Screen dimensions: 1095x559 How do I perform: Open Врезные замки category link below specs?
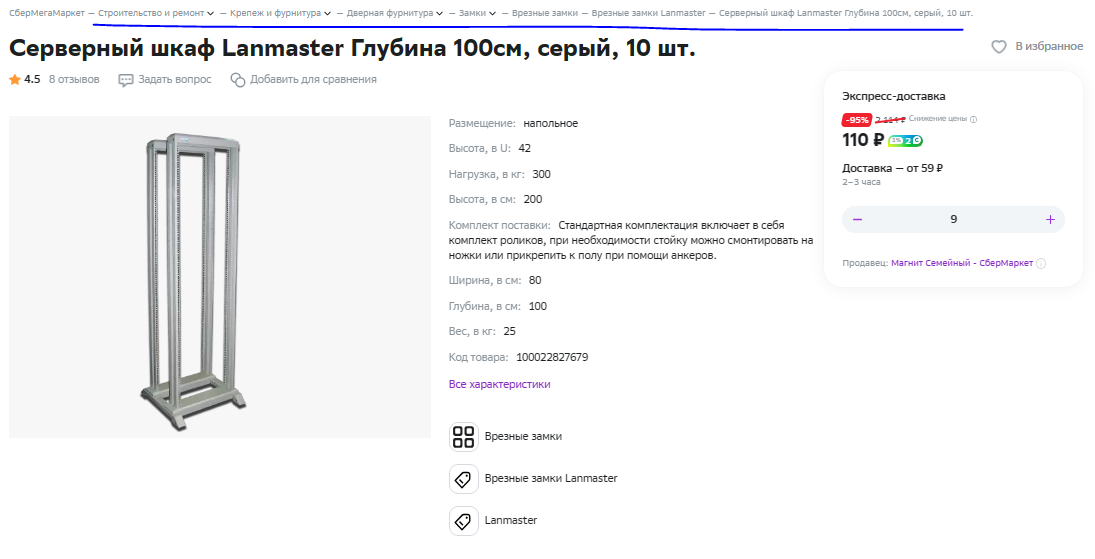tap(523, 437)
